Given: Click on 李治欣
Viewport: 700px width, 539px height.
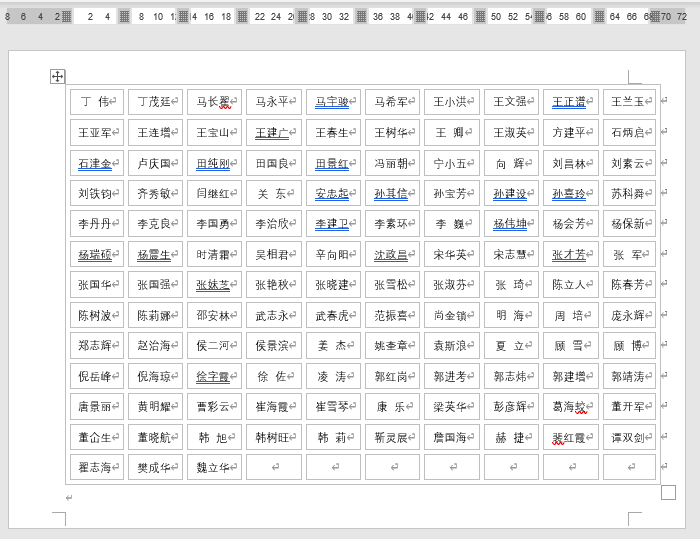Looking at the screenshot, I should click(272, 224).
